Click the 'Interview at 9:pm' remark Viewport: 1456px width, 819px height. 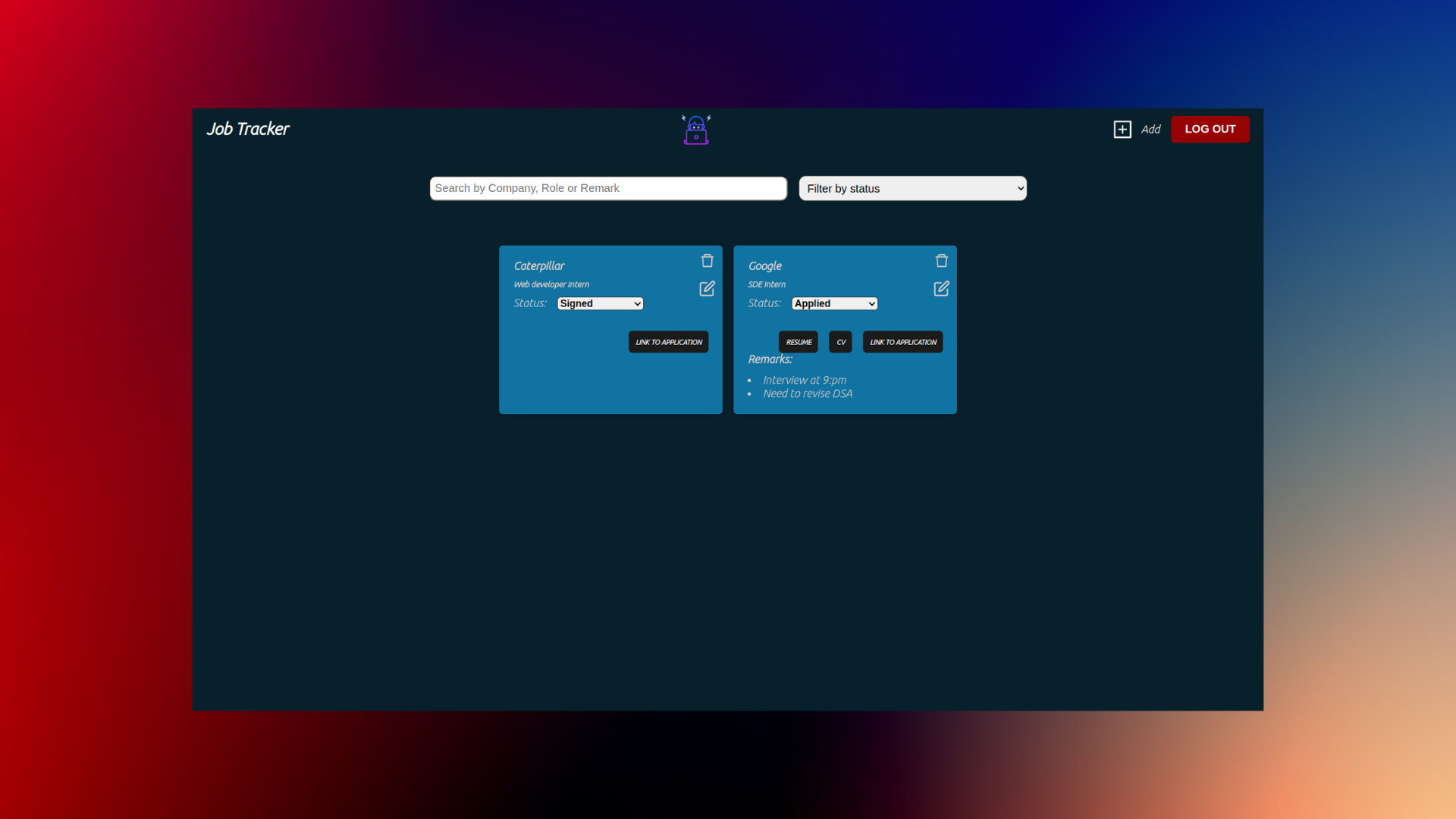(x=805, y=381)
